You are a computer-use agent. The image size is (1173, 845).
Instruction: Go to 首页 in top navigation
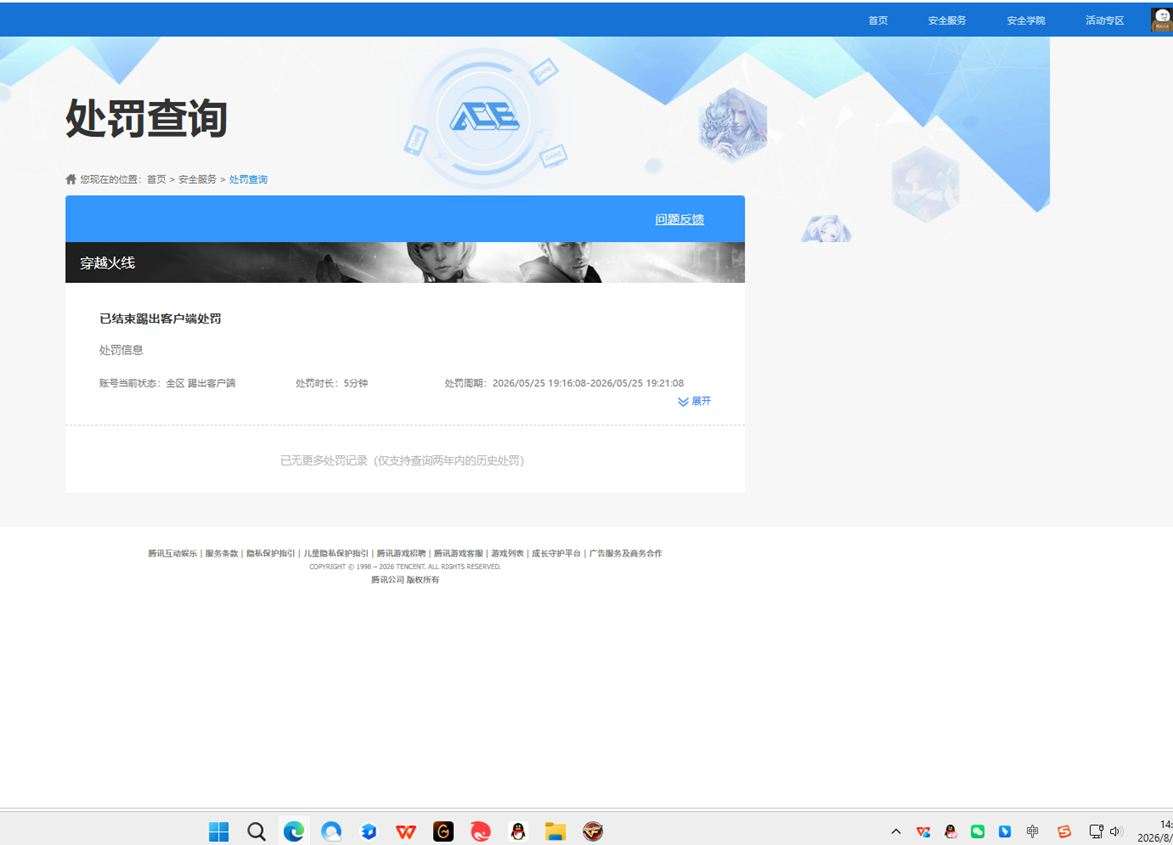(878, 20)
